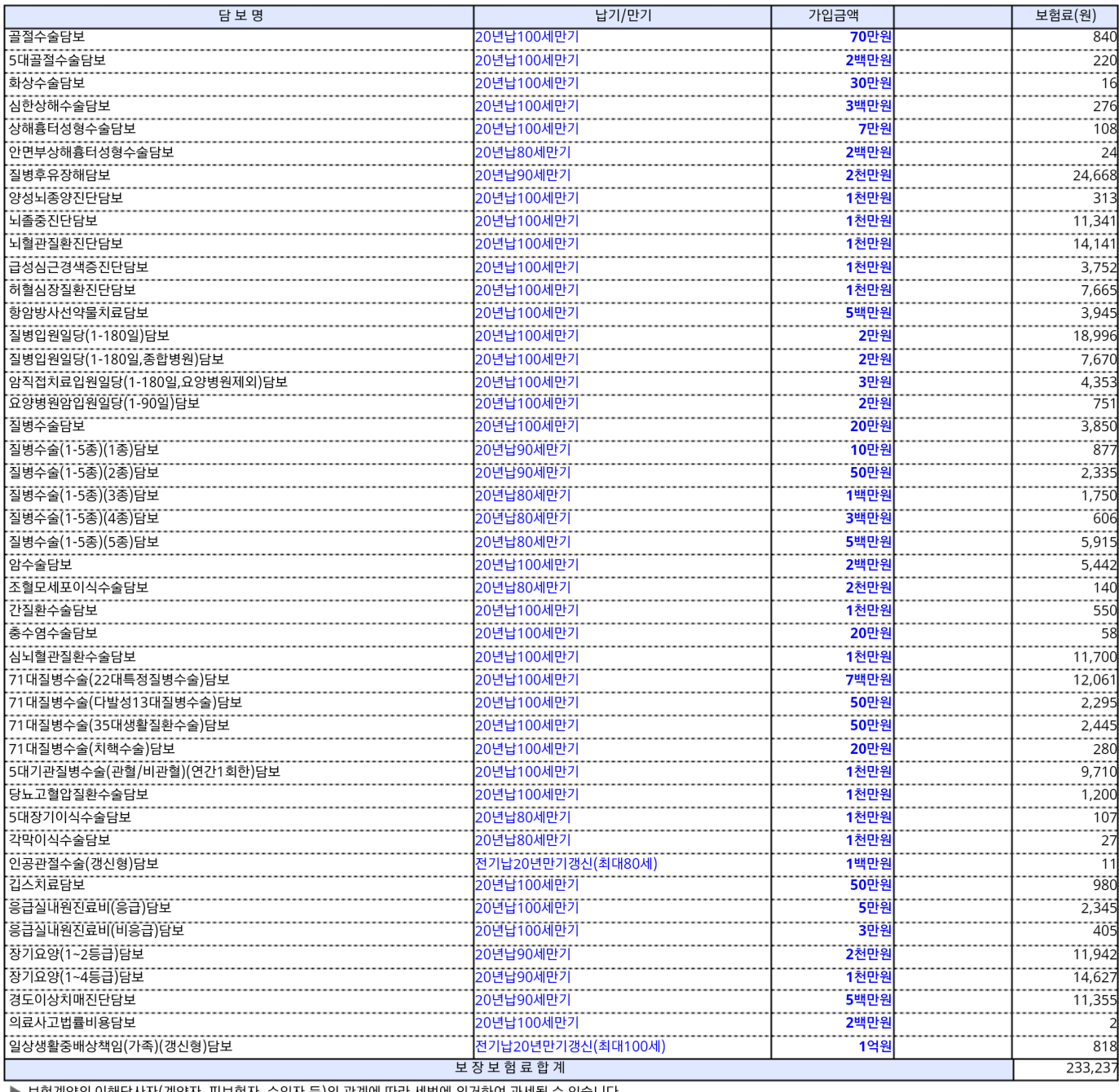Select 상해흉터성형수술담보 row
The width and height of the screenshot is (1119, 1092).
562,129
